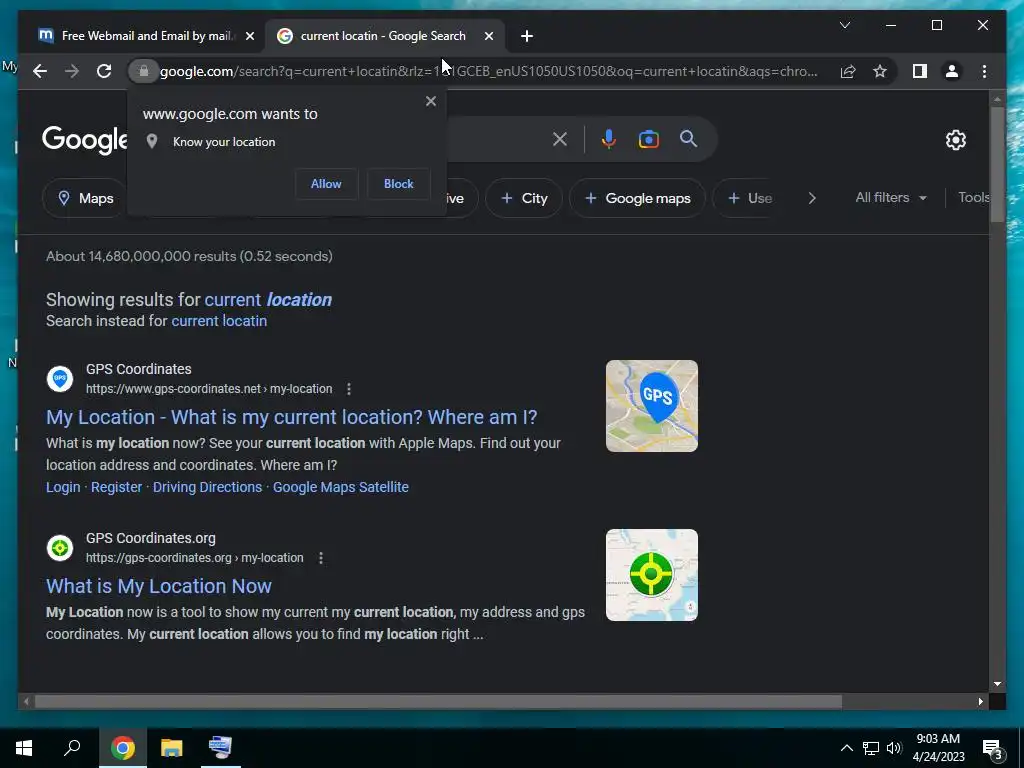The height and width of the screenshot is (768, 1024).
Task: Open the Login sitelink
Action: [x=63, y=487]
